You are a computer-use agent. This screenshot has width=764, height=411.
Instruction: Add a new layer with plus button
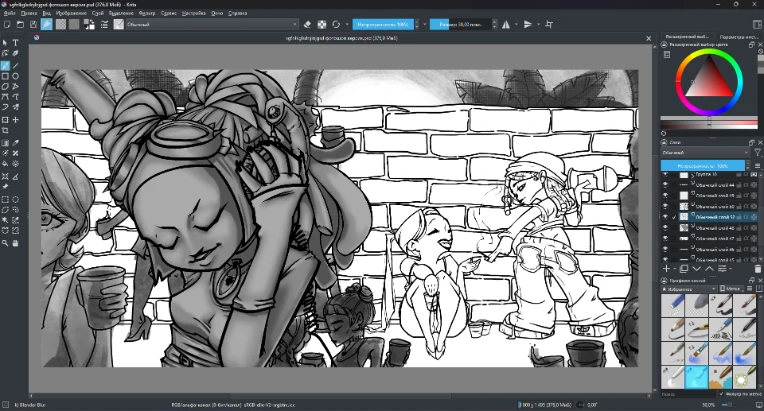click(666, 269)
